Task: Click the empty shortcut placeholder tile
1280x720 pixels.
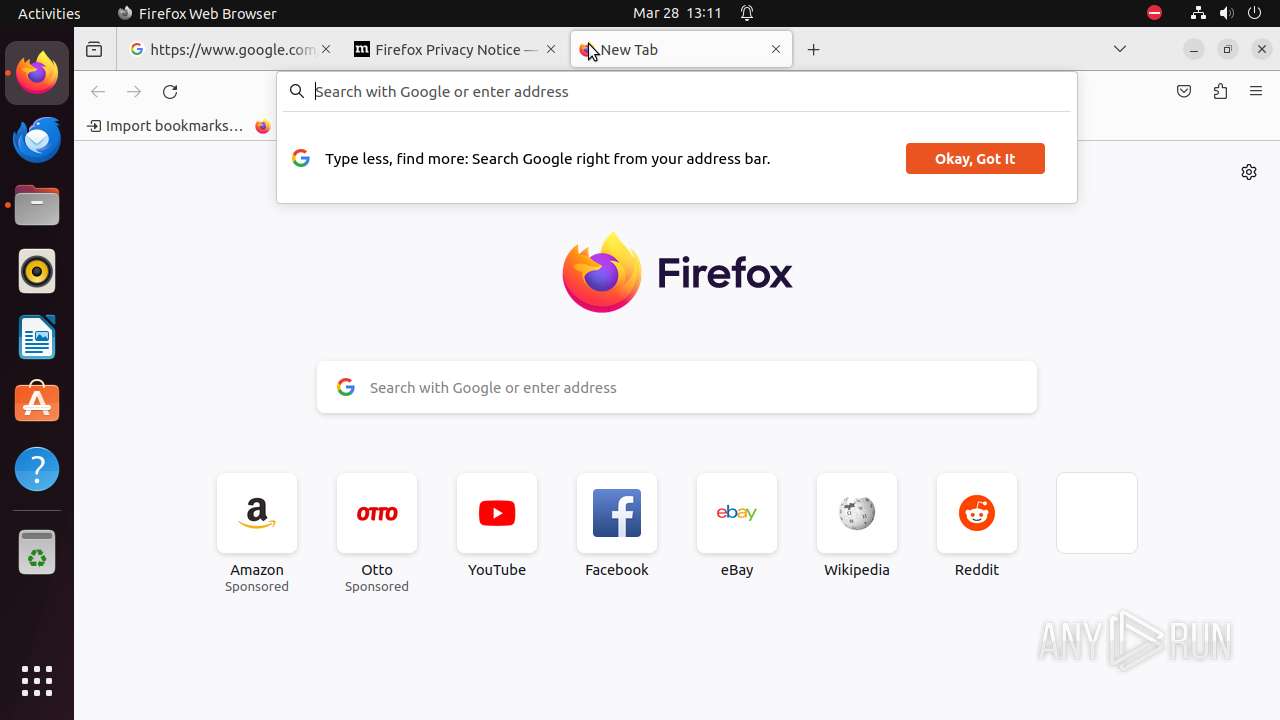Action: (x=1097, y=513)
